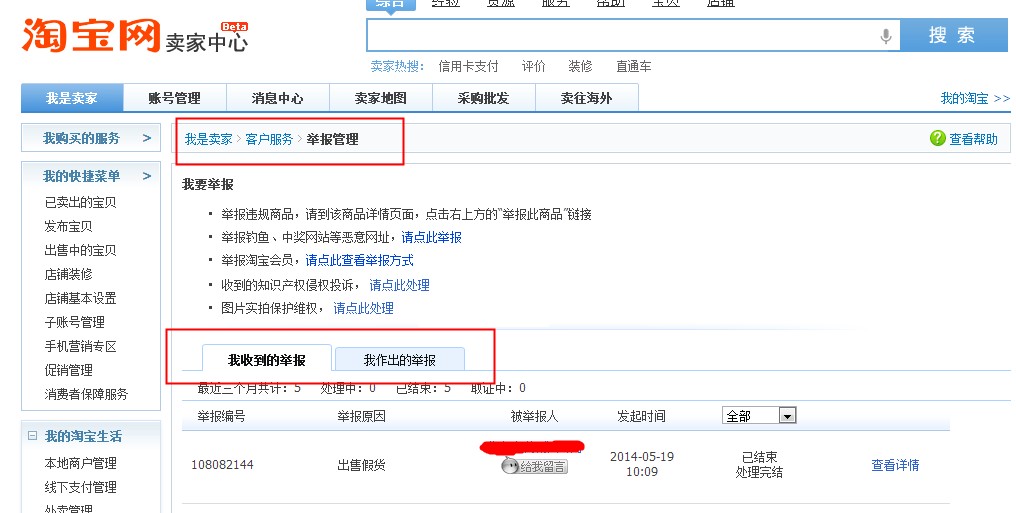Click 客户服务 in the breadcrumb
Viewport: 1016px width, 513px height.
point(269,139)
